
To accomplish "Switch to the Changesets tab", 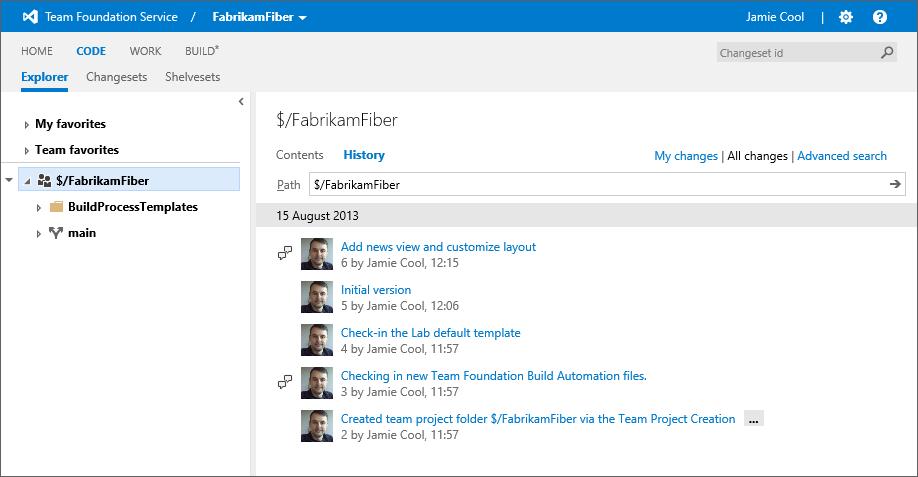I will point(117,77).
